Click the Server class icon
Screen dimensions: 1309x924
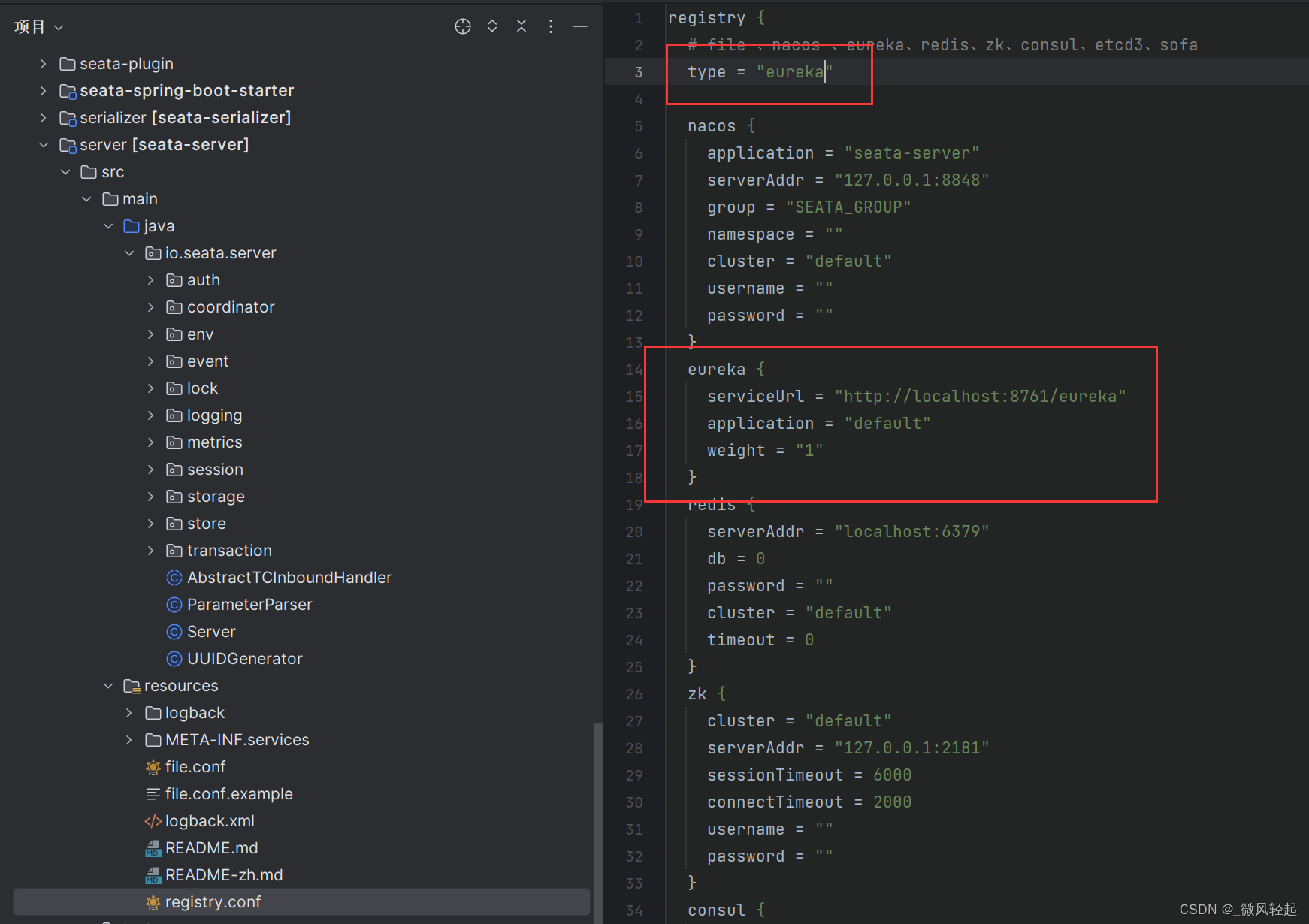pyautogui.click(x=174, y=632)
